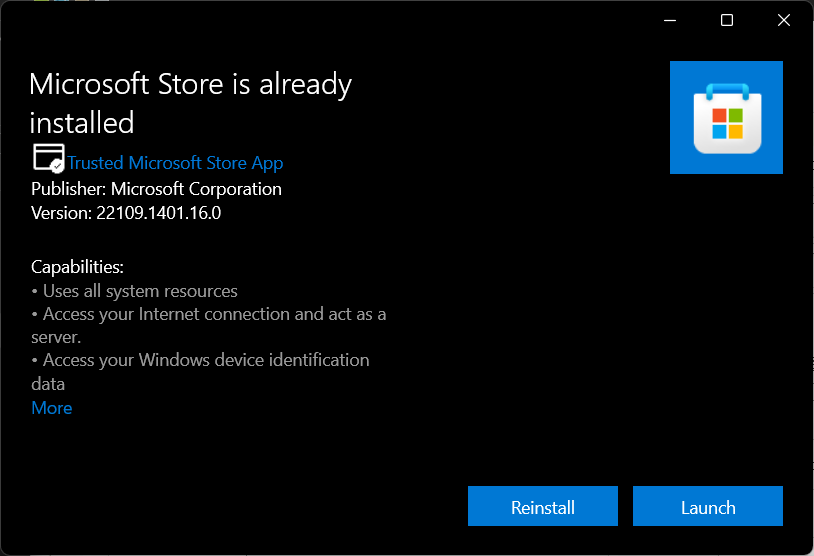The height and width of the screenshot is (556, 814).
Task: Close the app installer dialog
Action: [x=784, y=20]
